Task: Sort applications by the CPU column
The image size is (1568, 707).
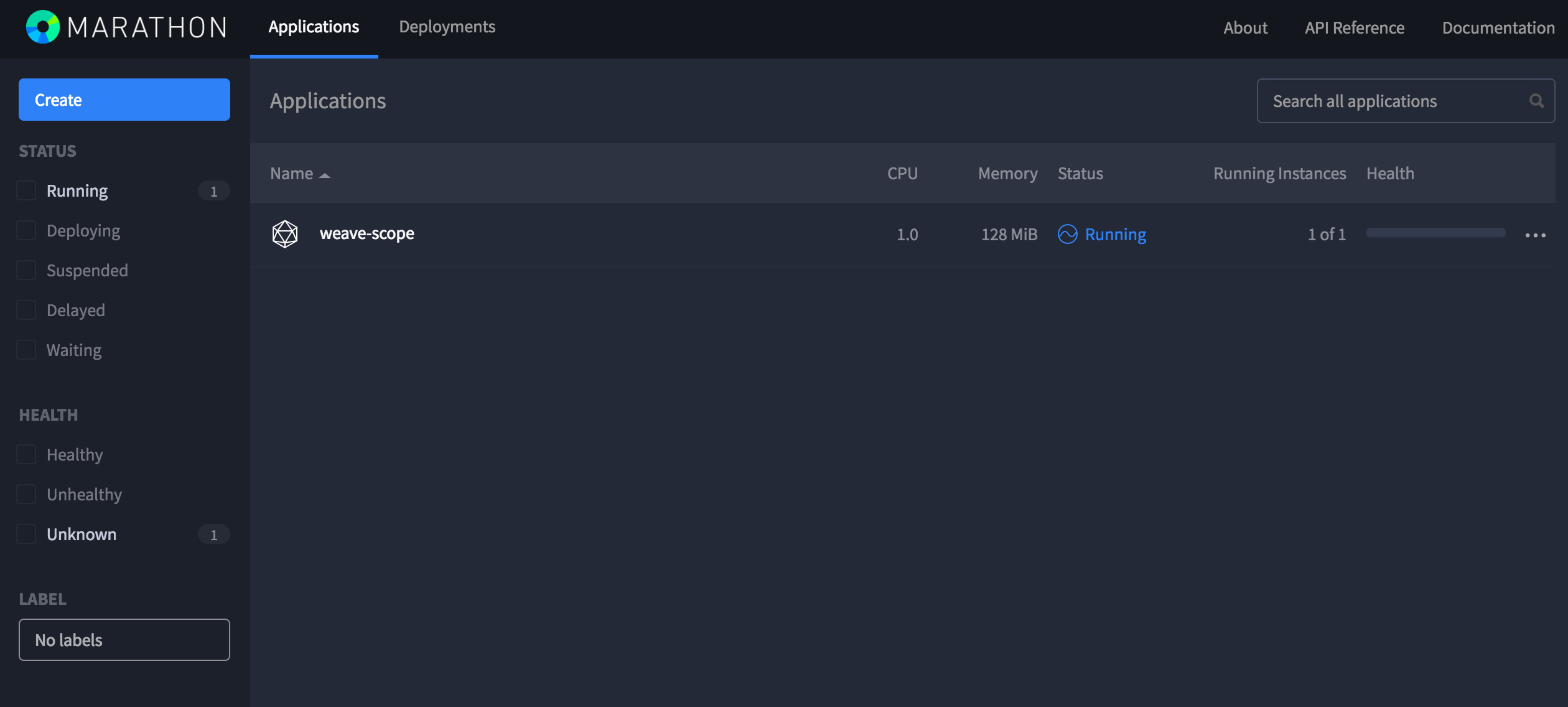Action: [902, 174]
